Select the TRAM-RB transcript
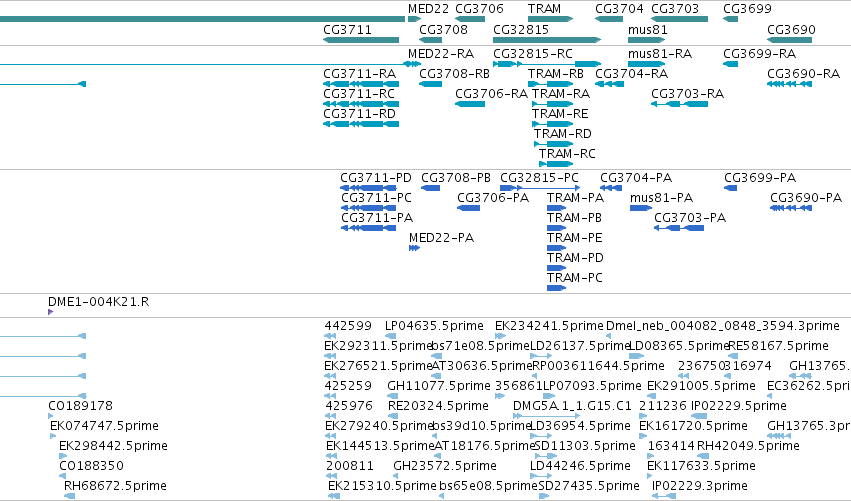The height and width of the screenshot is (501, 851). point(556,74)
